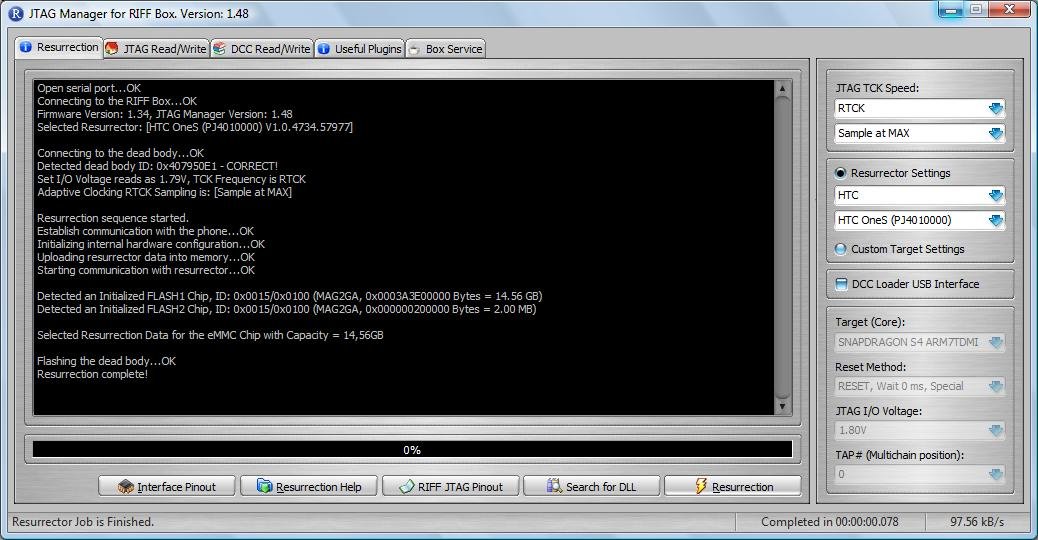Image resolution: width=1038 pixels, height=540 pixels.
Task: Open the JTAG Read/Write tab
Action: pos(156,49)
